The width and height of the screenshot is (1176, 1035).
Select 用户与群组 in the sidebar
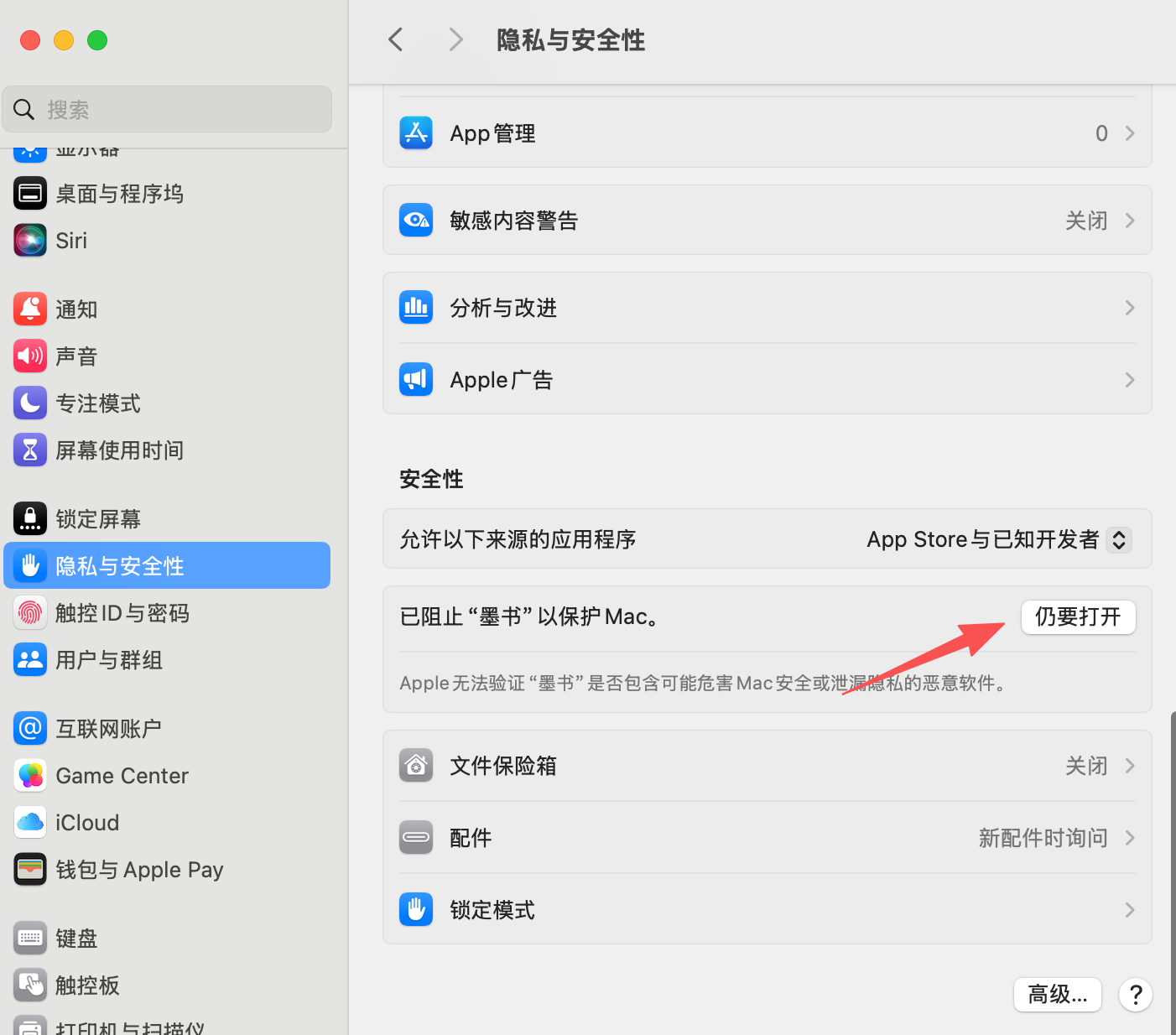(x=167, y=660)
